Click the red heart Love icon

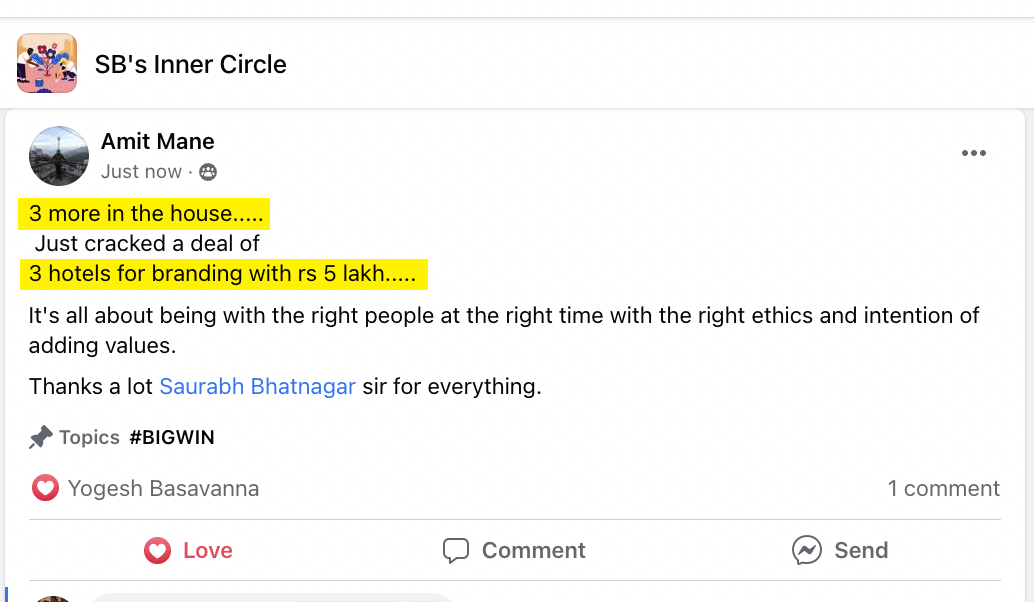(x=157, y=550)
